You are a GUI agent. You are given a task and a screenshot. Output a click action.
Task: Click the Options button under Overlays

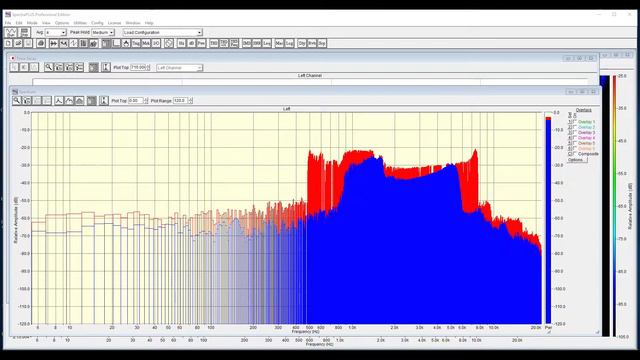click(x=577, y=160)
